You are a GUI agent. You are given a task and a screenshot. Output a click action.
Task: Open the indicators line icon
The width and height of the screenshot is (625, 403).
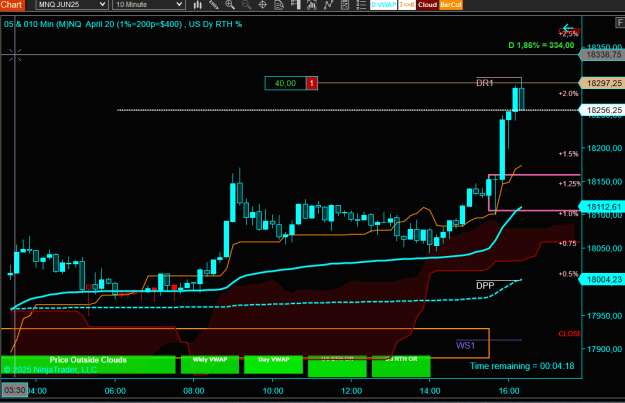click(328, 5)
